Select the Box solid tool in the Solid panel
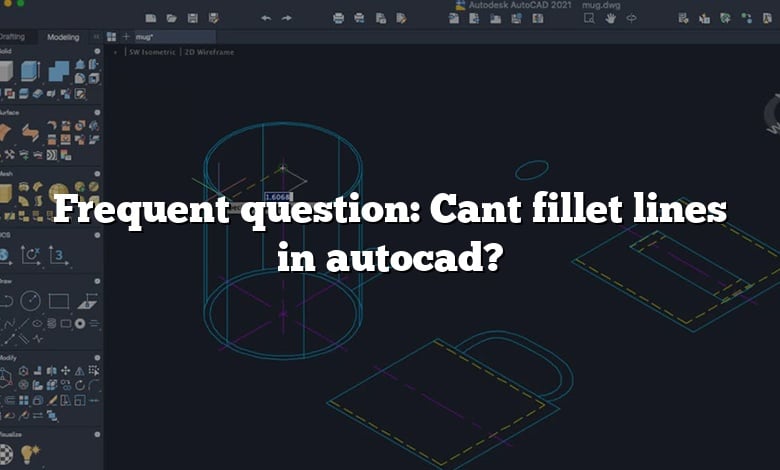The height and width of the screenshot is (470, 780). (5, 71)
